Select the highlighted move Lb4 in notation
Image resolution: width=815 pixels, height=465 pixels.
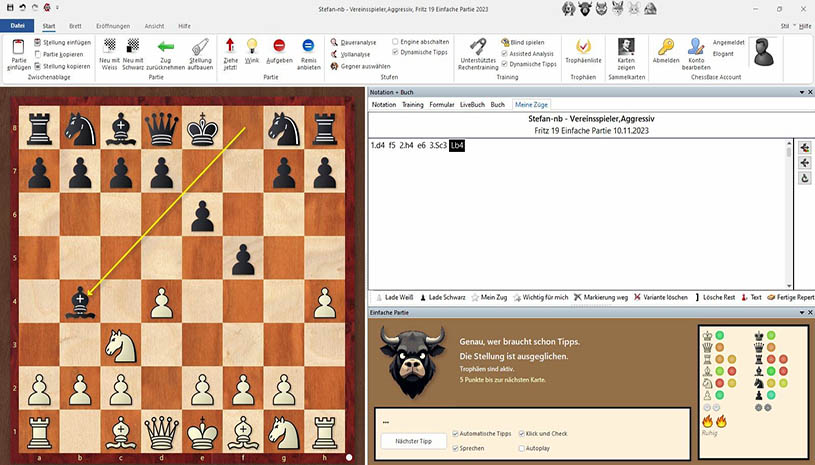pos(457,146)
